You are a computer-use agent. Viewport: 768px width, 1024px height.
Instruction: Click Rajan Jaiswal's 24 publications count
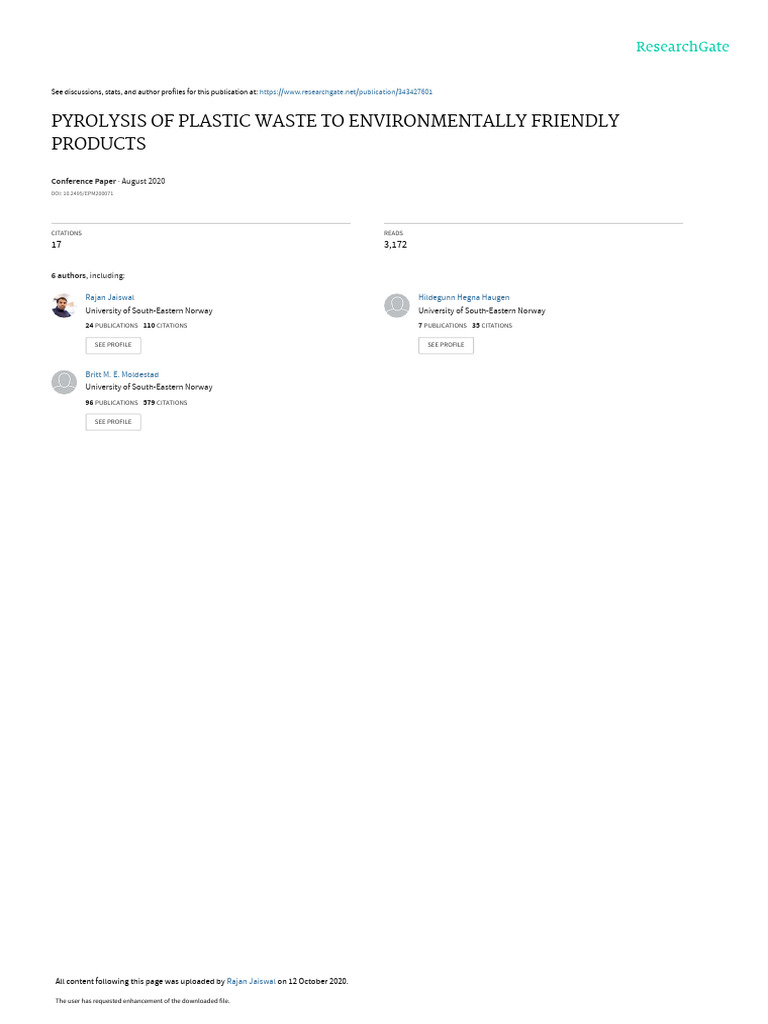point(112,325)
